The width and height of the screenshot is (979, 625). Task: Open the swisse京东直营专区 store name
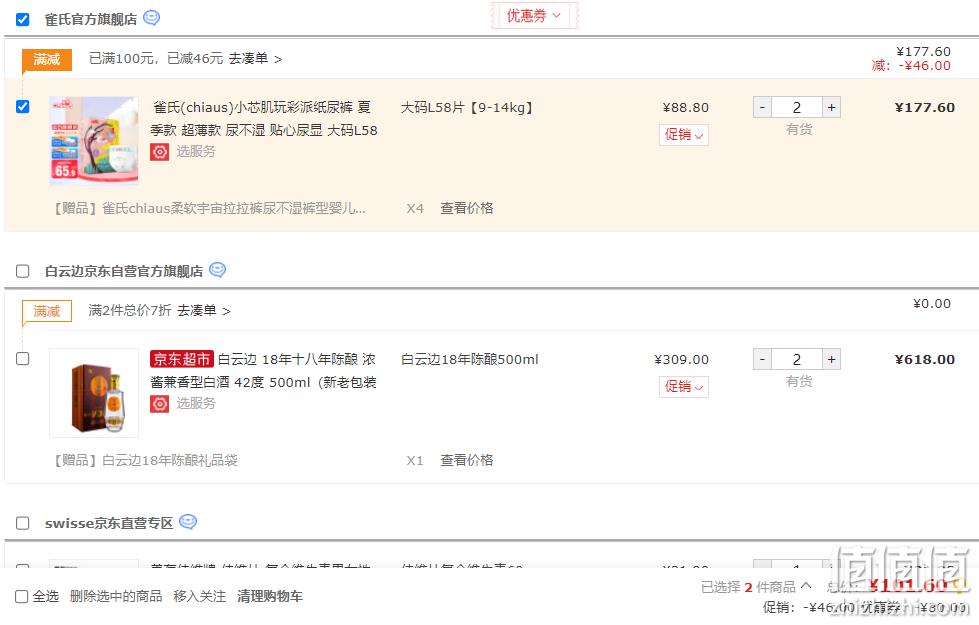109,523
